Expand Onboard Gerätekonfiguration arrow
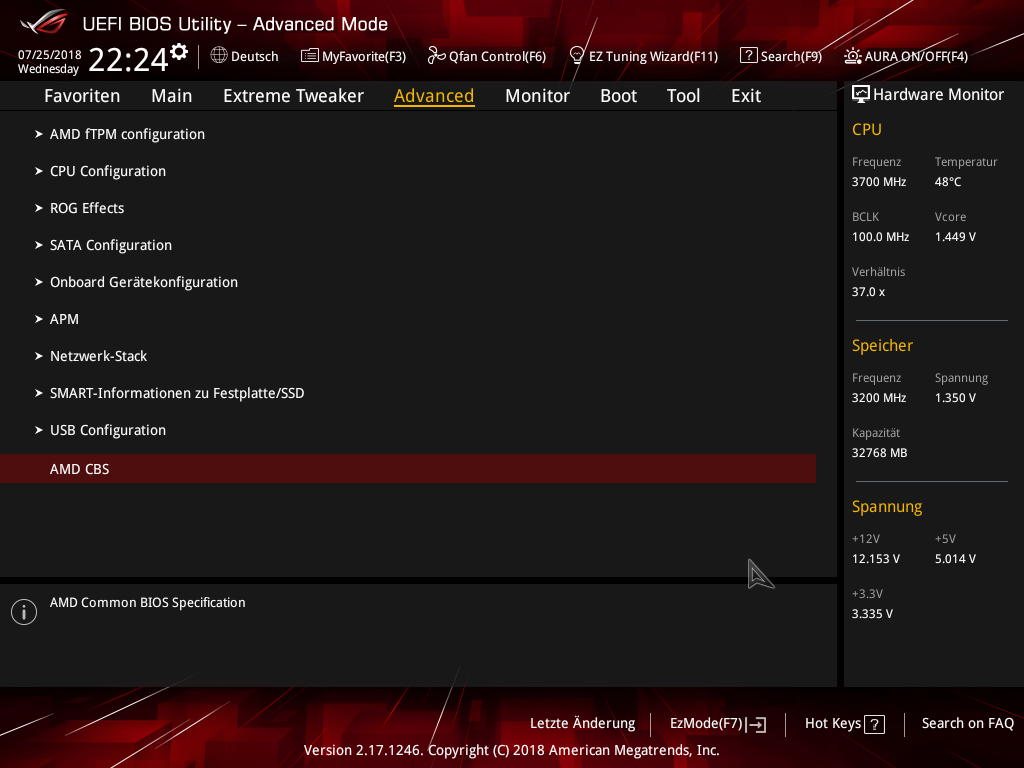 click(x=39, y=282)
